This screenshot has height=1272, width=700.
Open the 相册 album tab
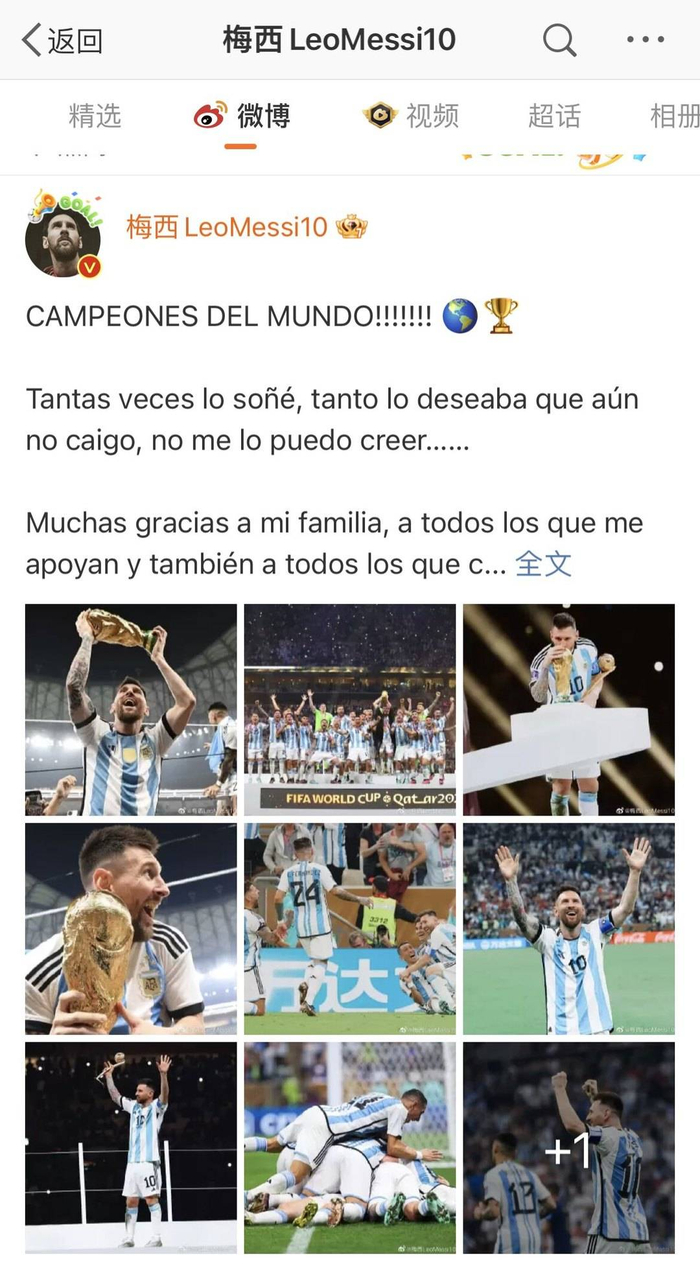[x=675, y=116]
